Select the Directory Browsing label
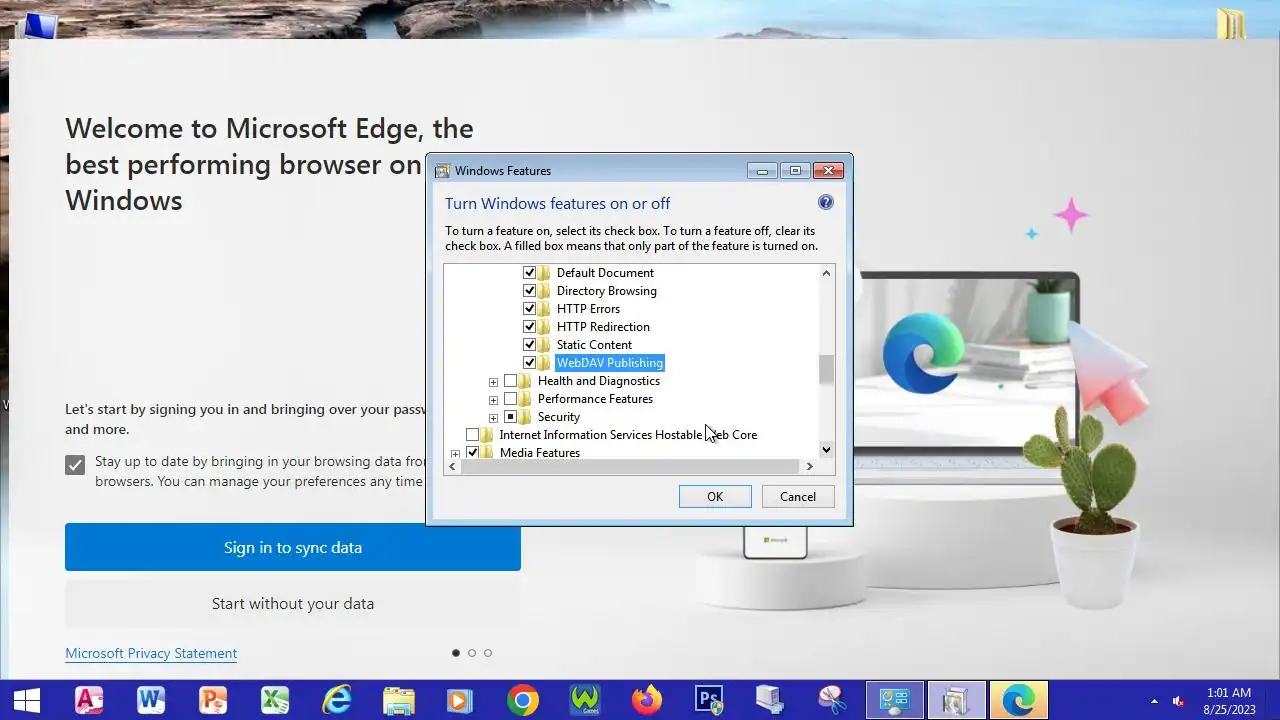 607,291
